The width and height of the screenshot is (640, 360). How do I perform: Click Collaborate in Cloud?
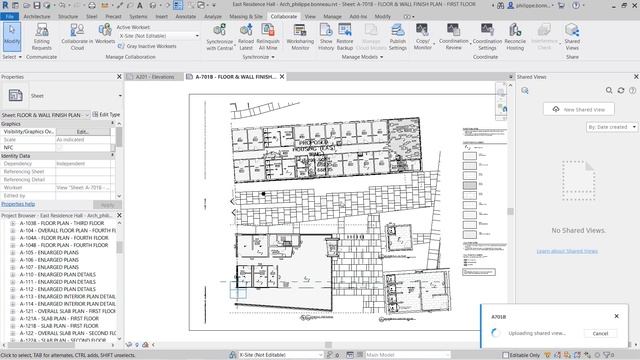(77, 37)
